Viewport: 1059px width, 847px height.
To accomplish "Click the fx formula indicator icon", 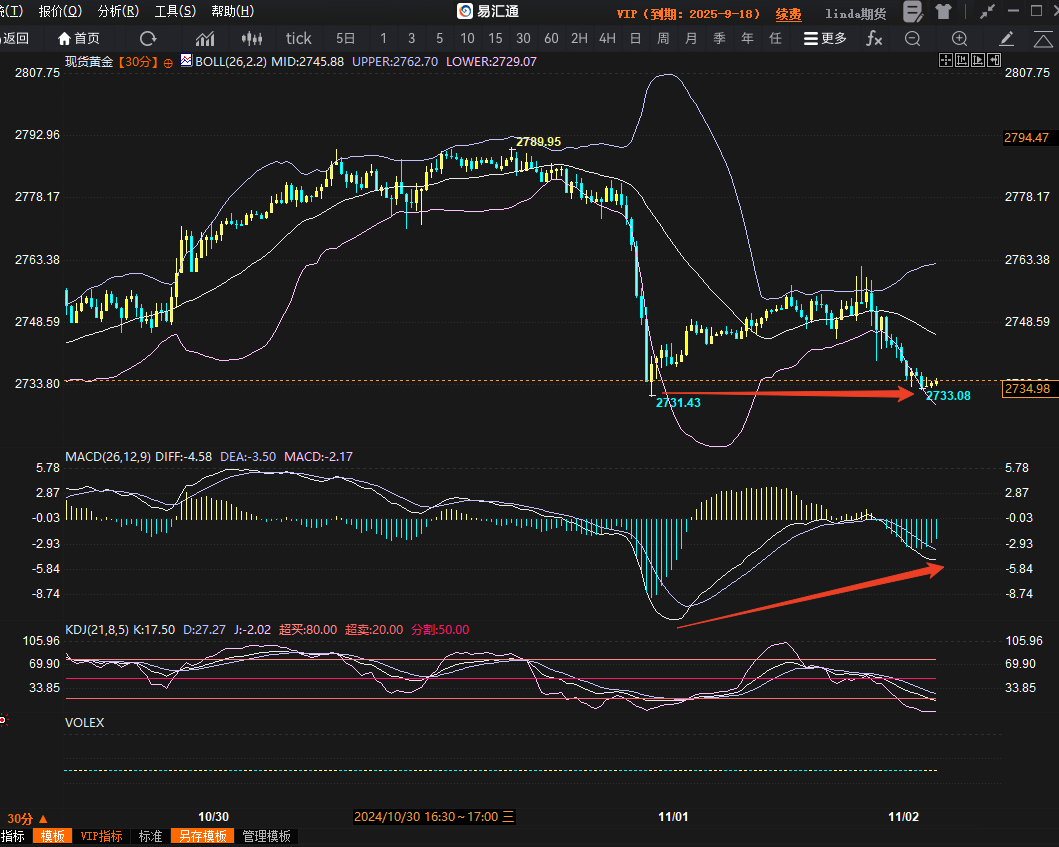I will [874, 39].
